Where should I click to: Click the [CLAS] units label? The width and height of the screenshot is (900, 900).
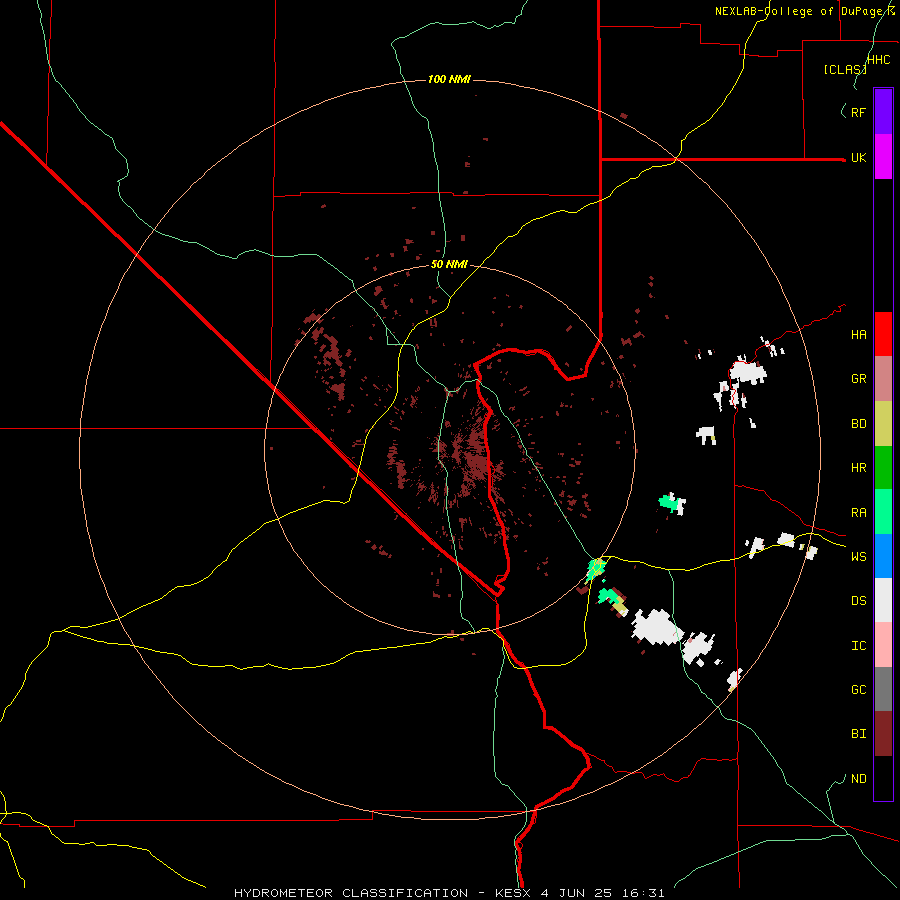[845, 69]
